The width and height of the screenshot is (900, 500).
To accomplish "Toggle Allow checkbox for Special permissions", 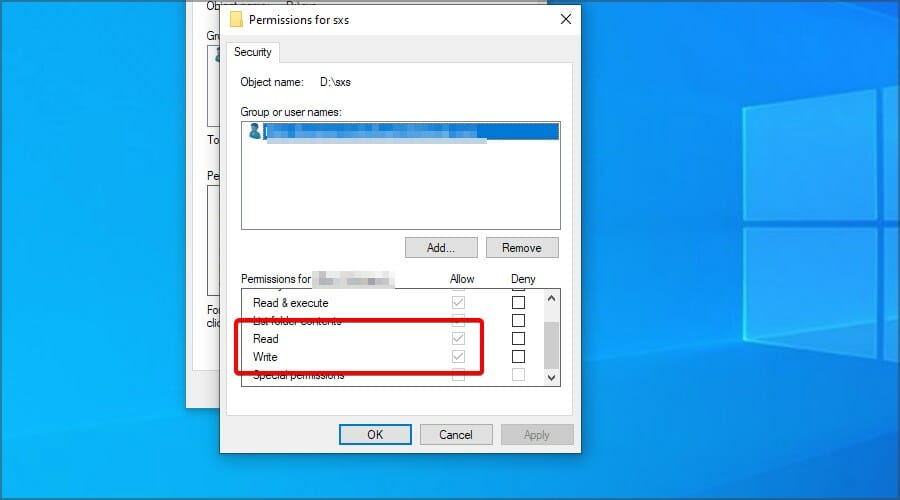I will click(458, 375).
